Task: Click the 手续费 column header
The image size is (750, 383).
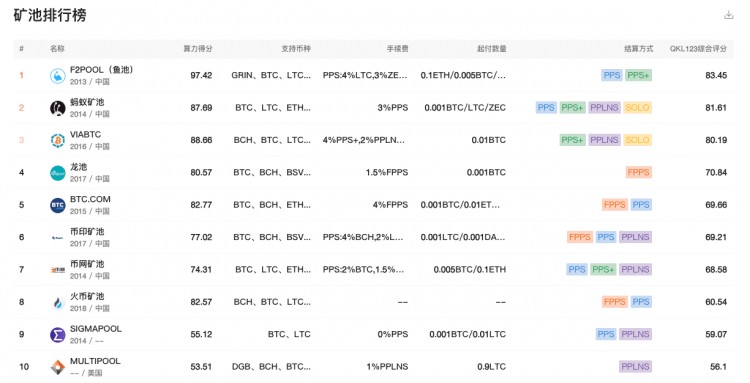Action: click(397, 49)
